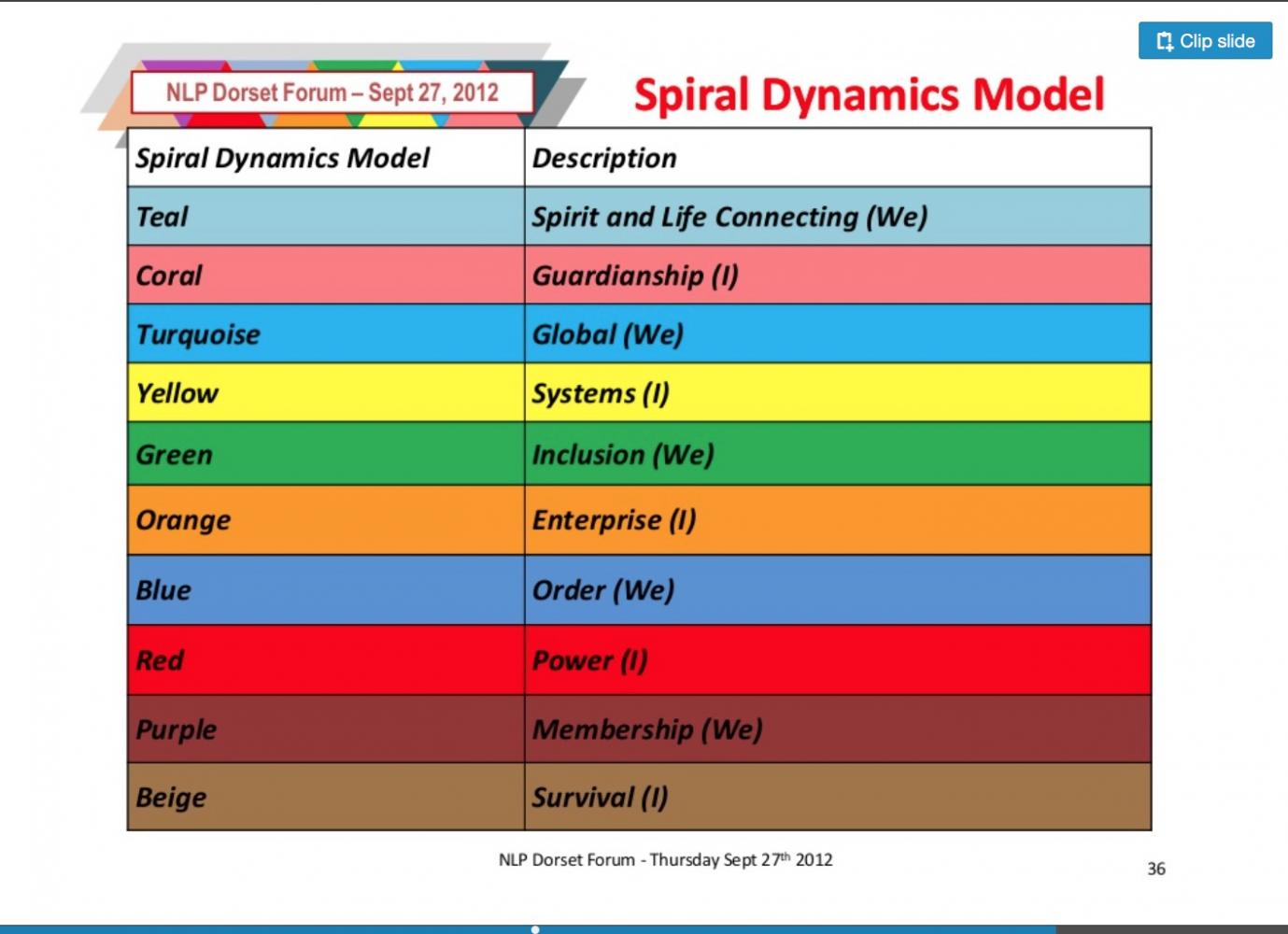Select the 'Survival (I)' cell
This screenshot has width=1288, height=934.
pos(838,797)
